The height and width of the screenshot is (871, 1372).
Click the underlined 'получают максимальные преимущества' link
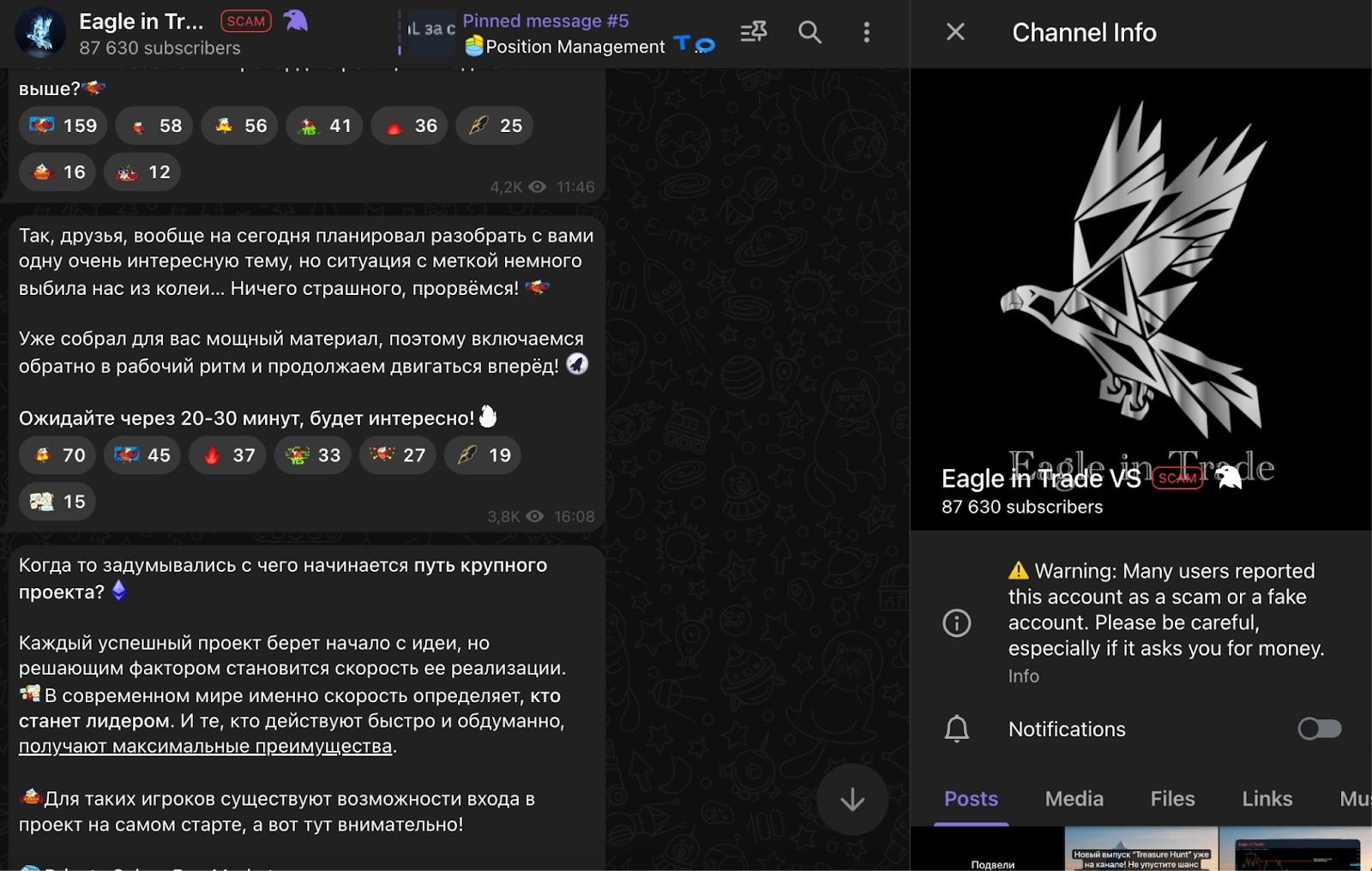tap(206, 747)
